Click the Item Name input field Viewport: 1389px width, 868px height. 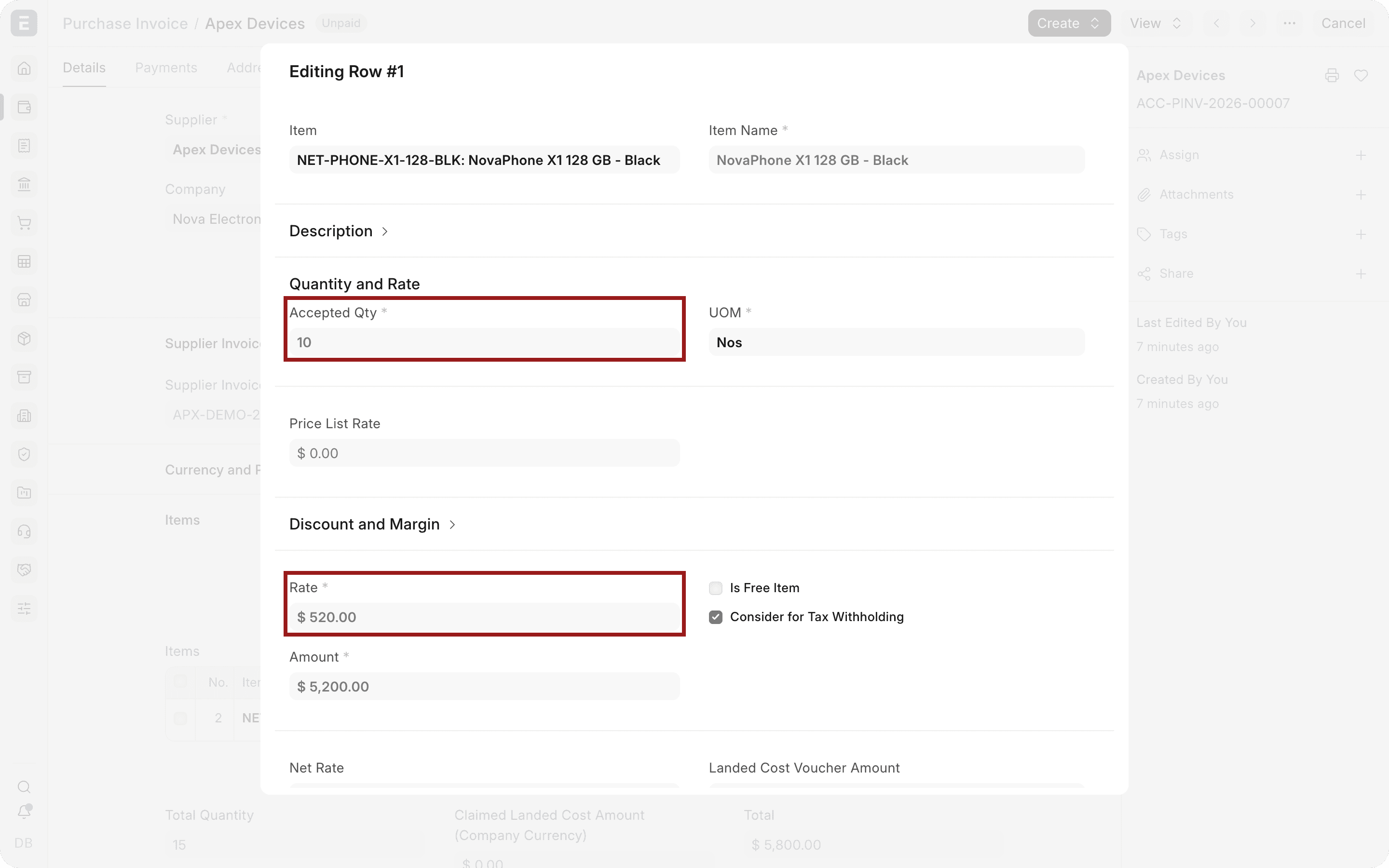pos(897,160)
